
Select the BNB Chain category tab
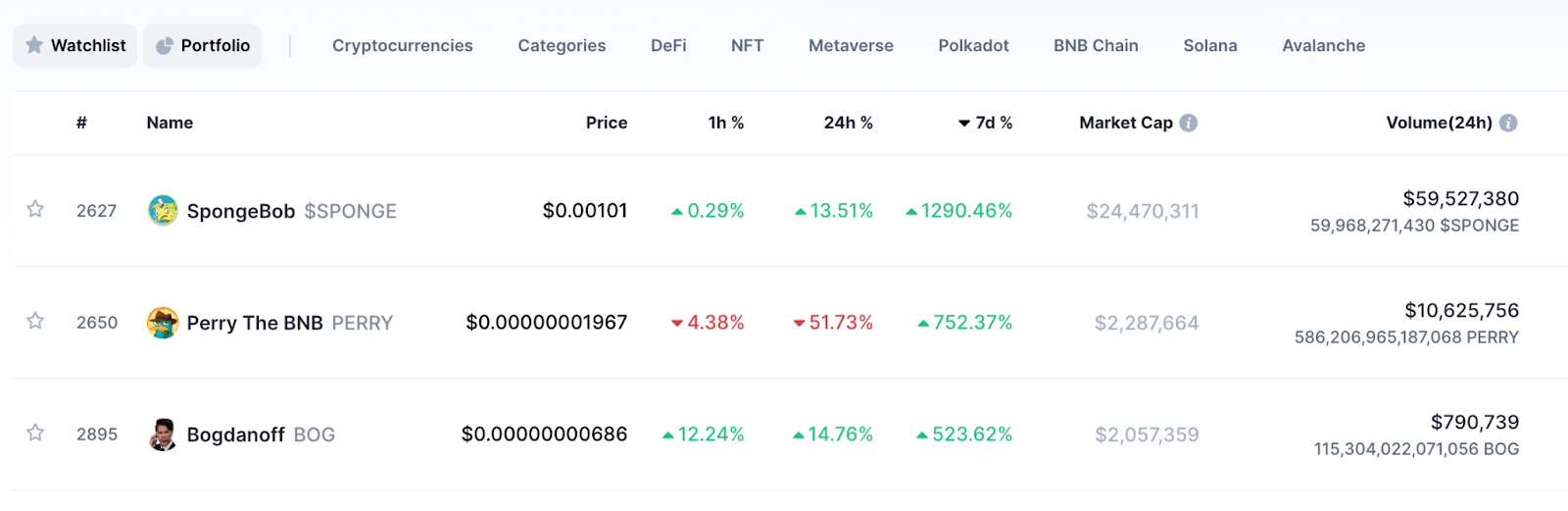[x=1096, y=45]
